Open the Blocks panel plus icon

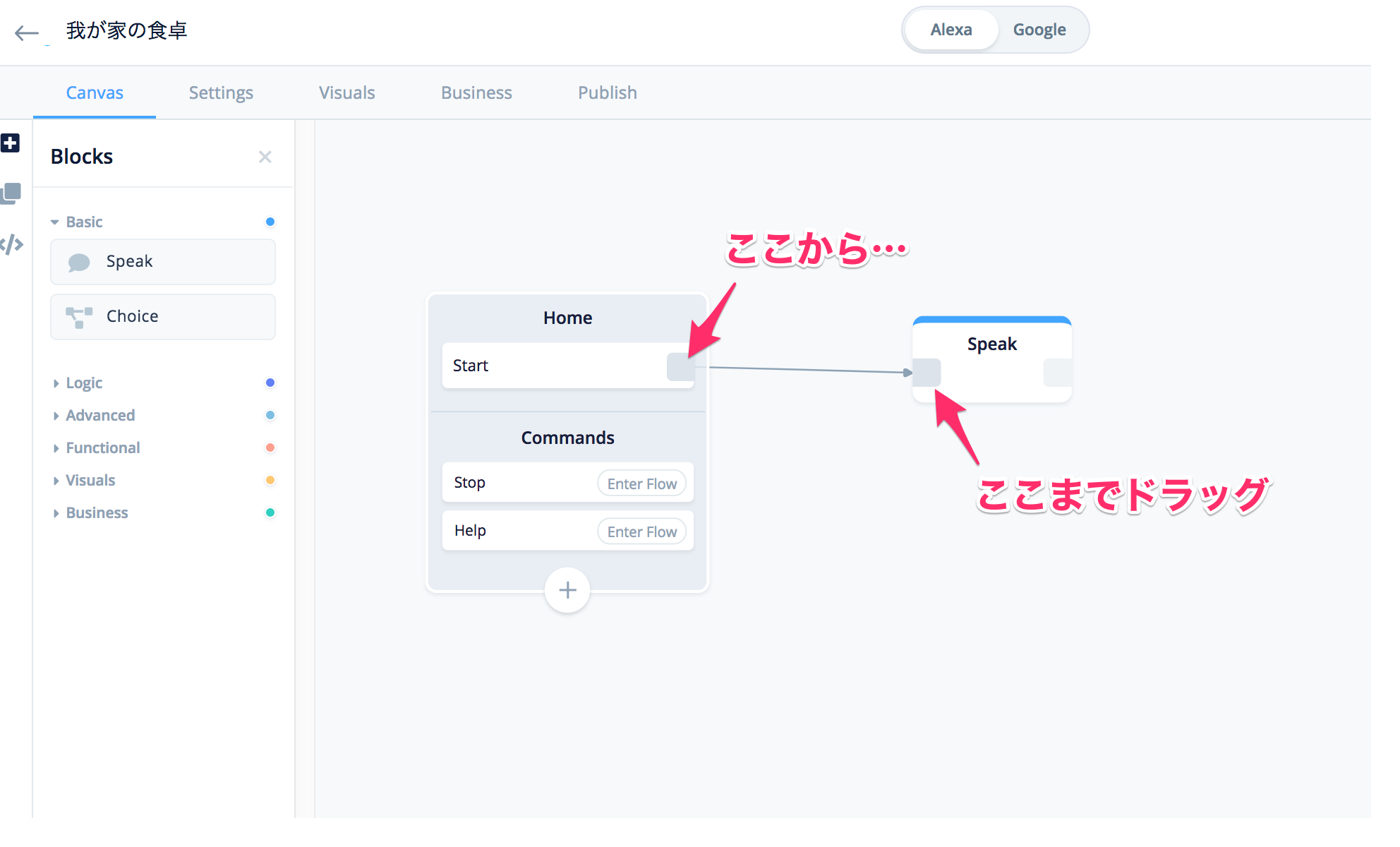click(x=11, y=143)
